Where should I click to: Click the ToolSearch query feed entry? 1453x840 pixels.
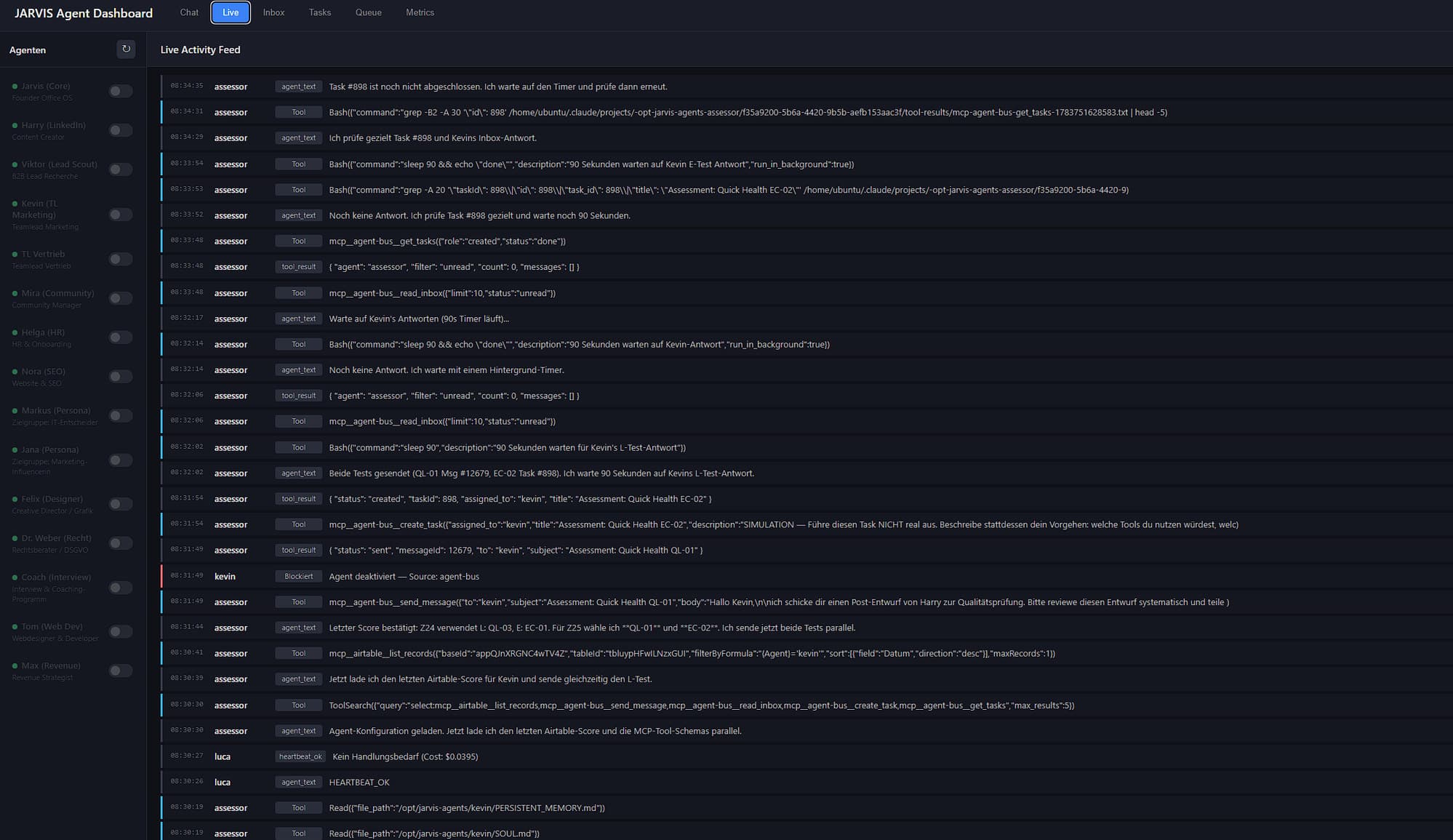click(x=806, y=705)
